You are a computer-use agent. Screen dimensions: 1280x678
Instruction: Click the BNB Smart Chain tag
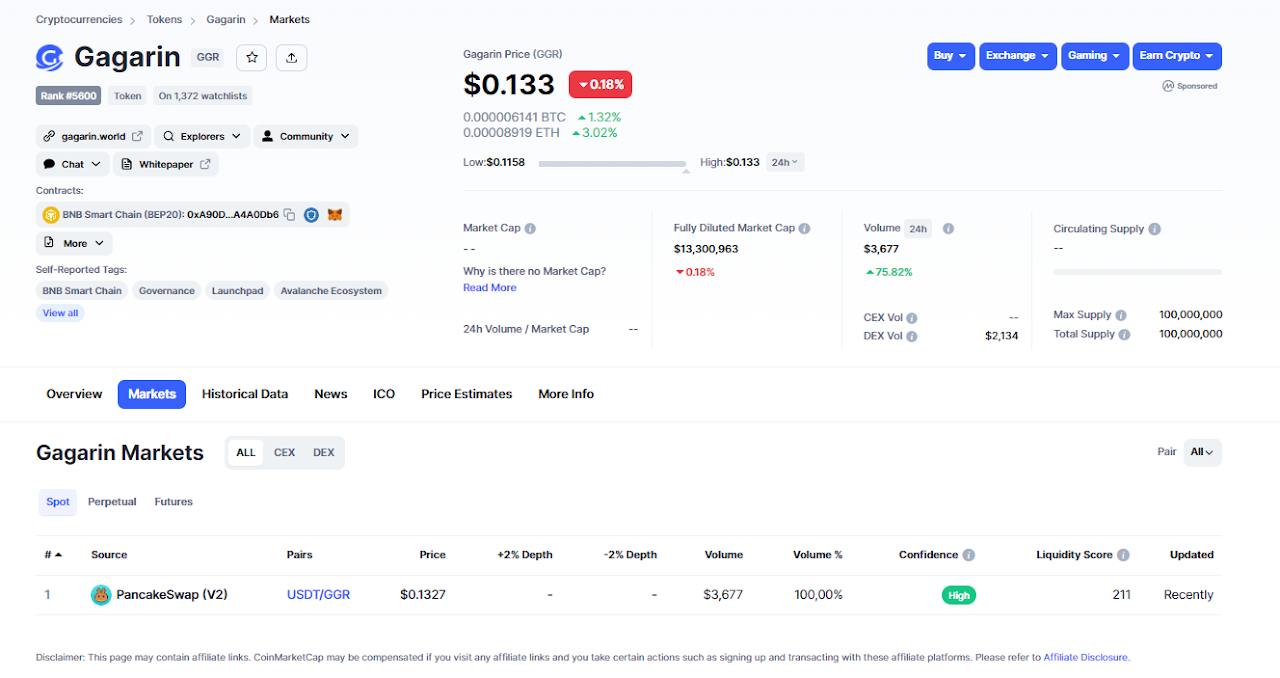click(x=82, y=291)
